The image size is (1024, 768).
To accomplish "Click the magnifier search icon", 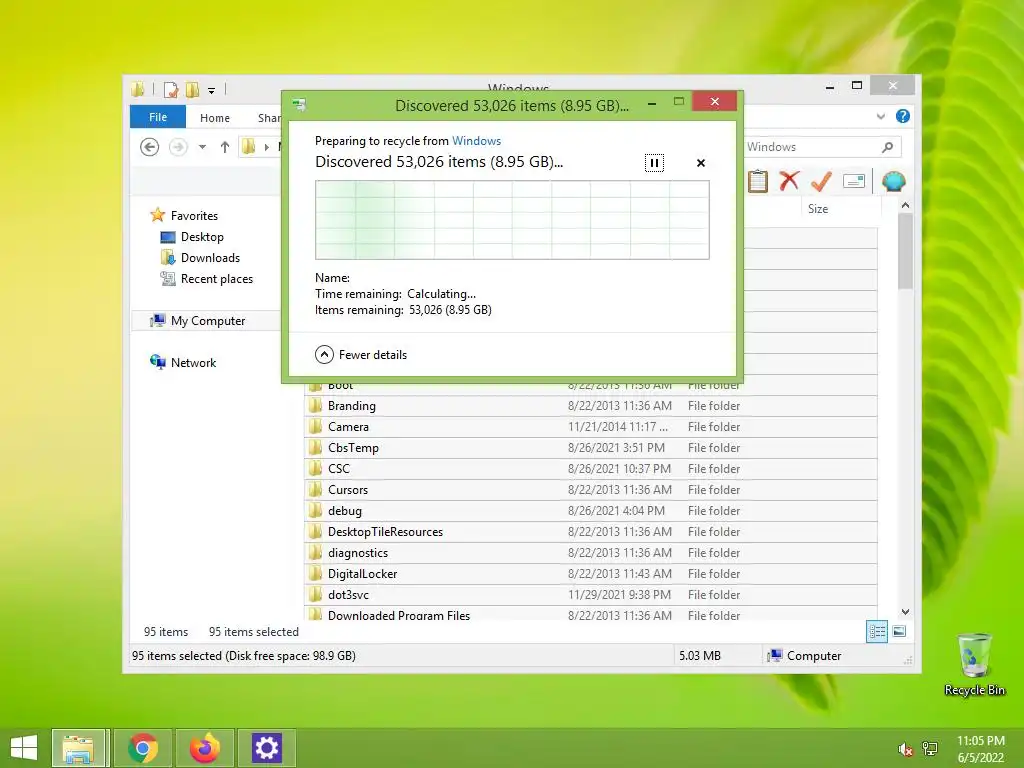I will (x=887, y=147).
